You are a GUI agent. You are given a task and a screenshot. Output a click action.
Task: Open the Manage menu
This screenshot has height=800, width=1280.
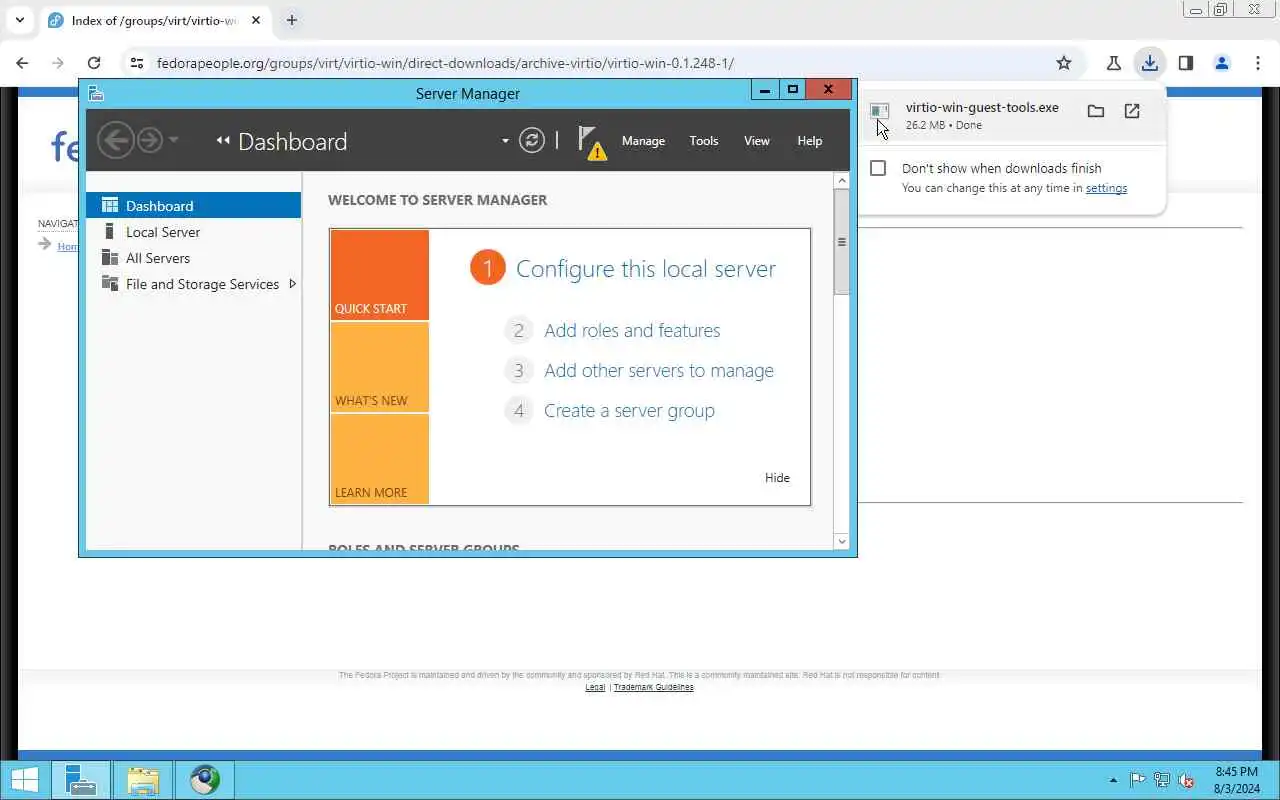[643, 141]
